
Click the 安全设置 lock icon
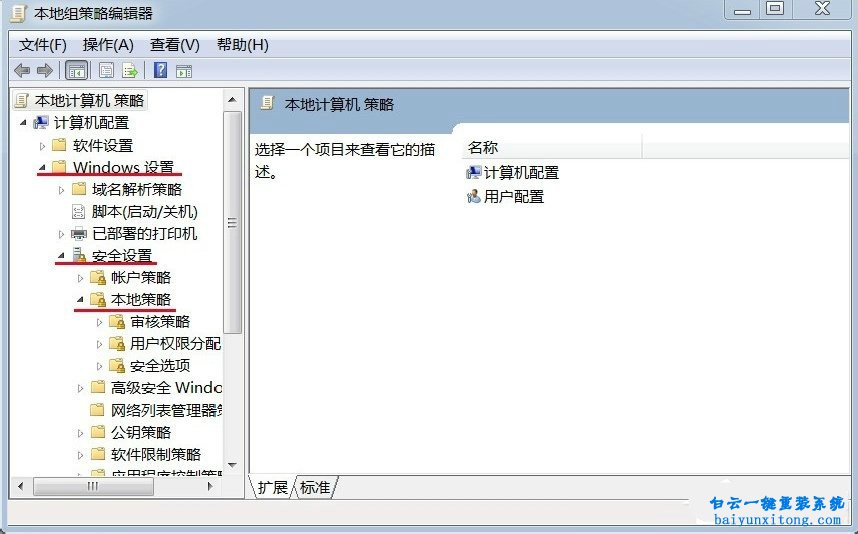click(x=79, y=256)
